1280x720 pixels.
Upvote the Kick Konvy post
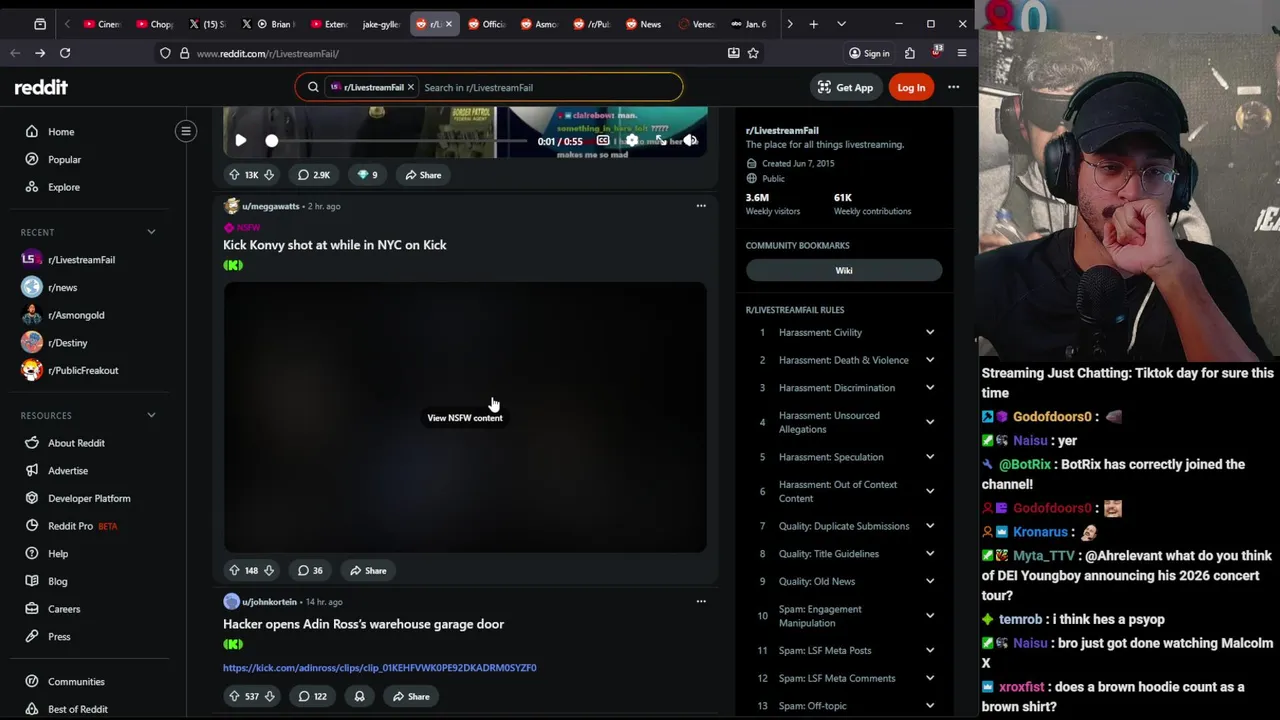coord(234,571)
